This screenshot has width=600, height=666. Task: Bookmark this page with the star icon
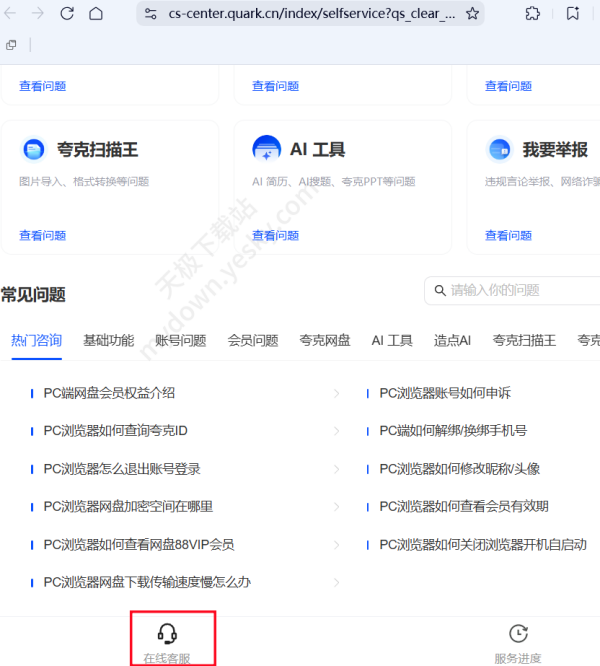tap(472, 14)
